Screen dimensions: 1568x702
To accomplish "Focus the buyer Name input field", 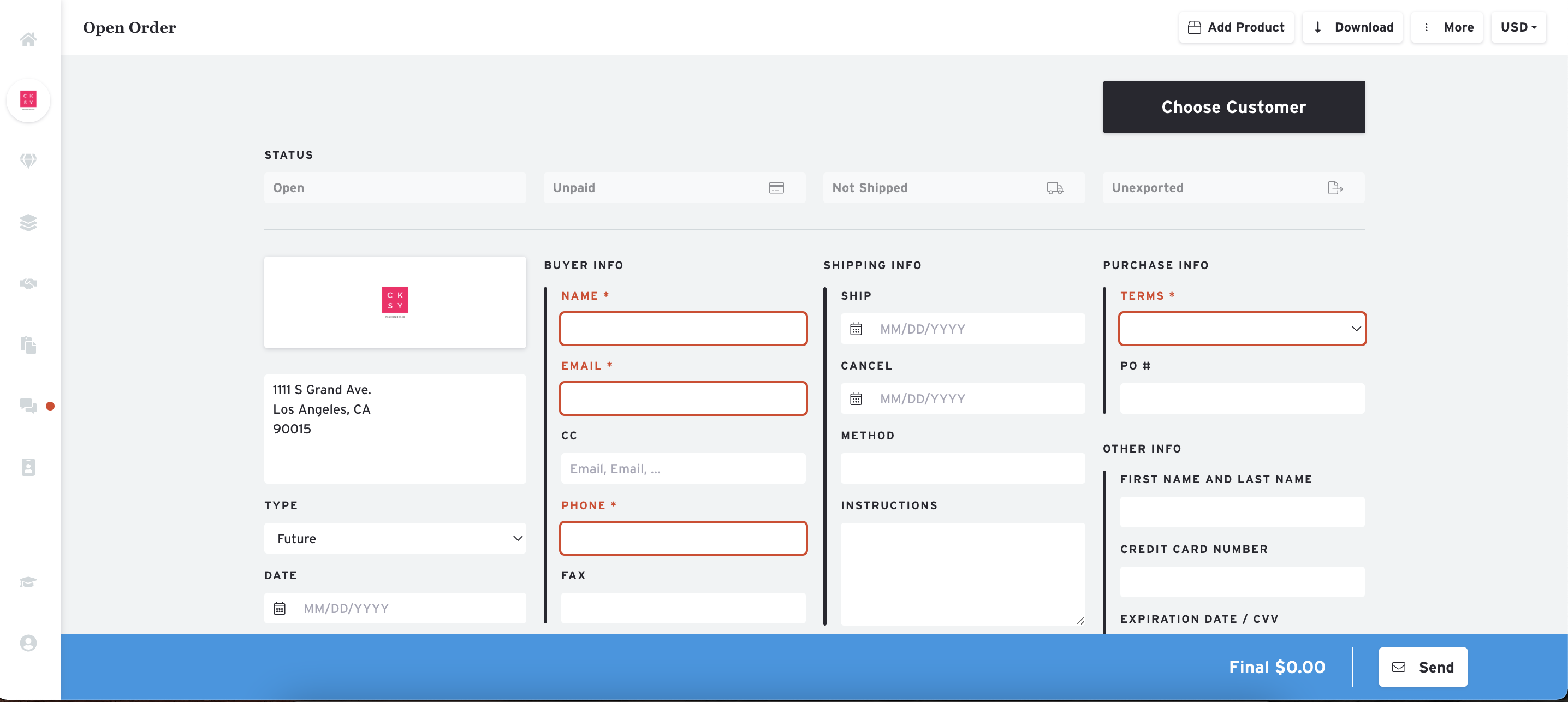I will (683, 329).
